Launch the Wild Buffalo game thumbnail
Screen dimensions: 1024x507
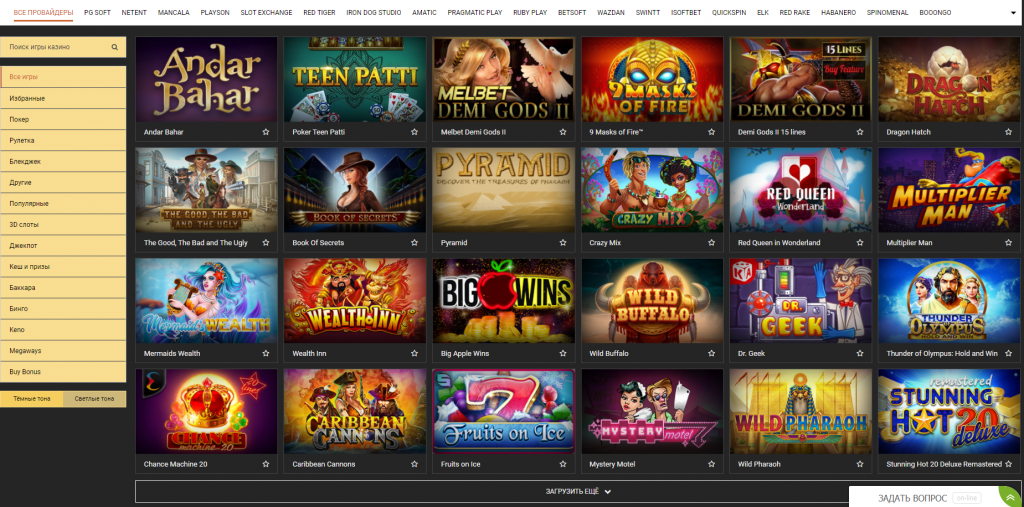652,301
